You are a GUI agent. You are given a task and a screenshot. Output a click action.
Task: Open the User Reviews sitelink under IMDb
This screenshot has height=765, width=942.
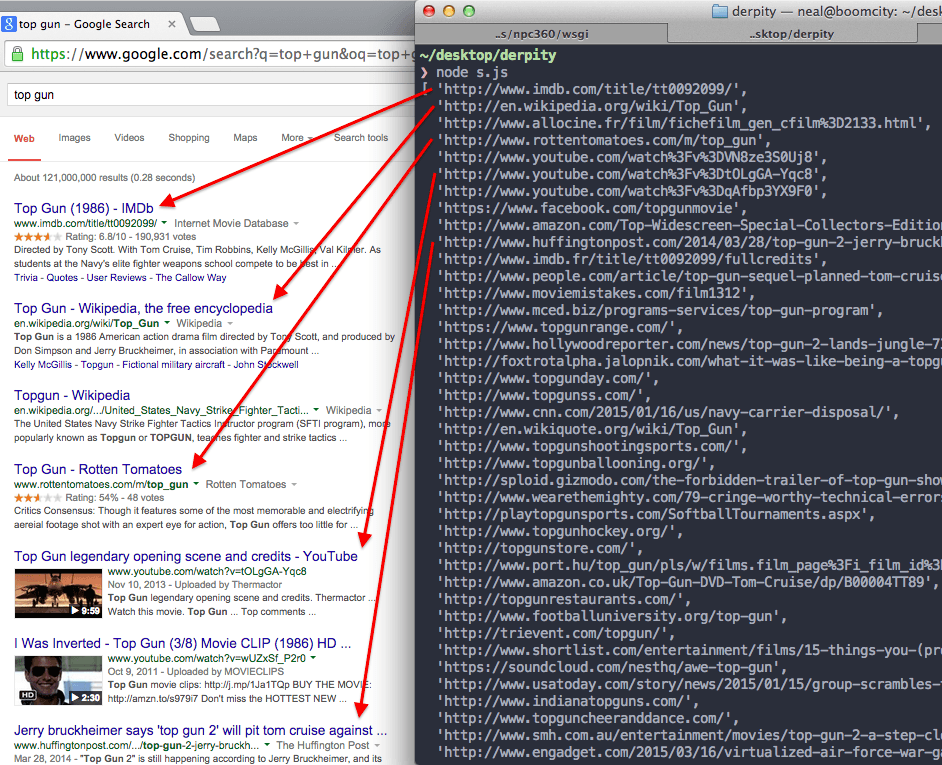click(x=117, y=278)
